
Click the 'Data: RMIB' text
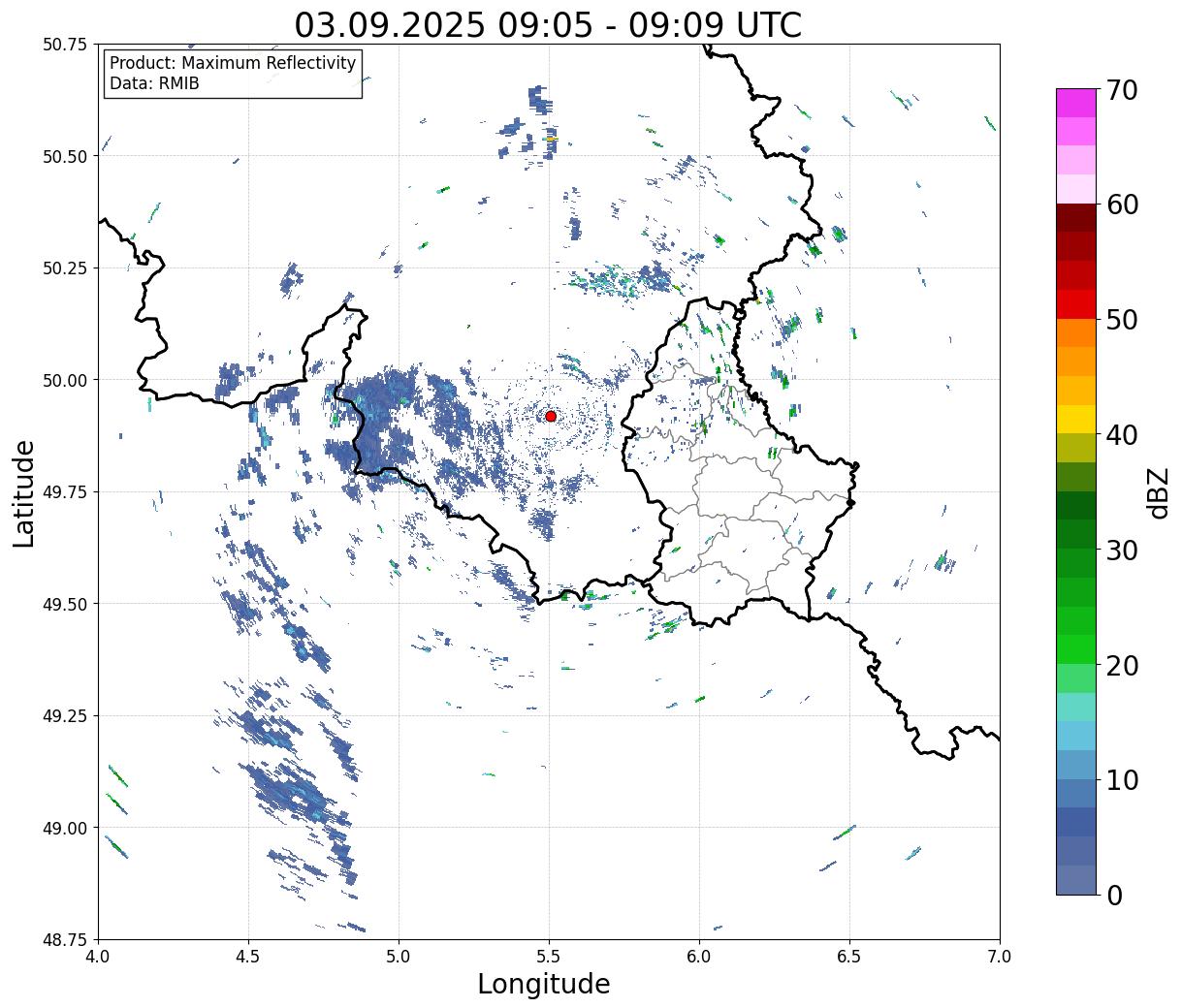154,83
